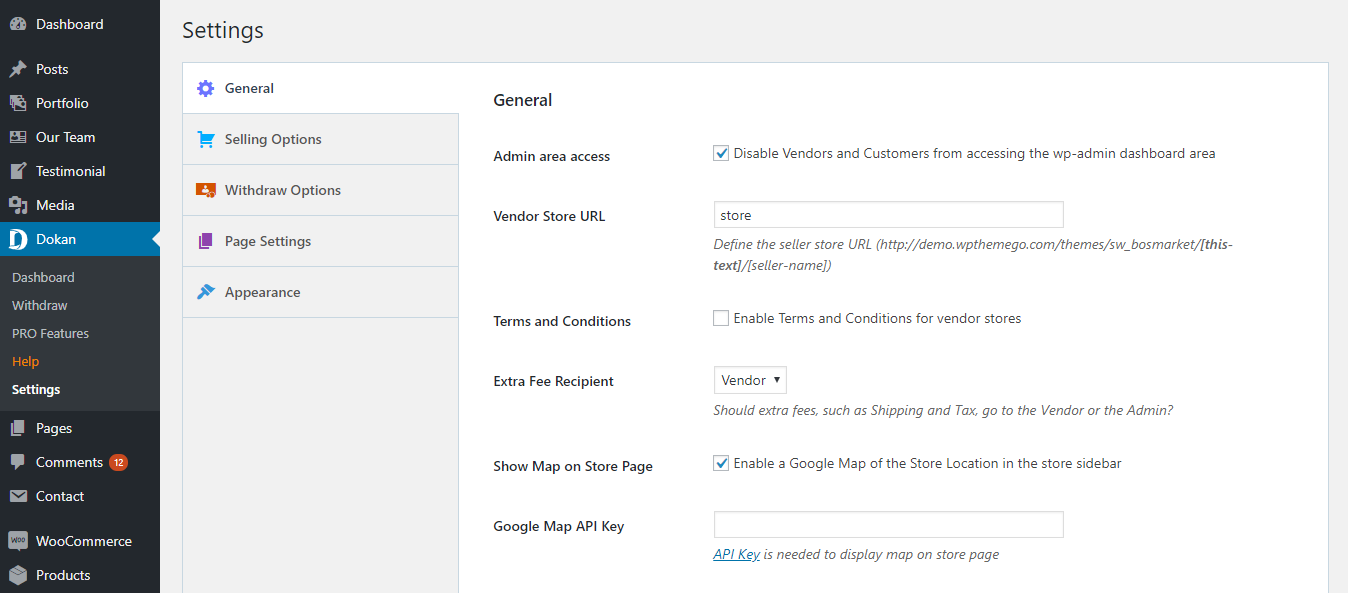The height and width of the screenshot is (593, 1348).
Task: Click the Dokan D logo icon
Action: click(x=18, y=239)
